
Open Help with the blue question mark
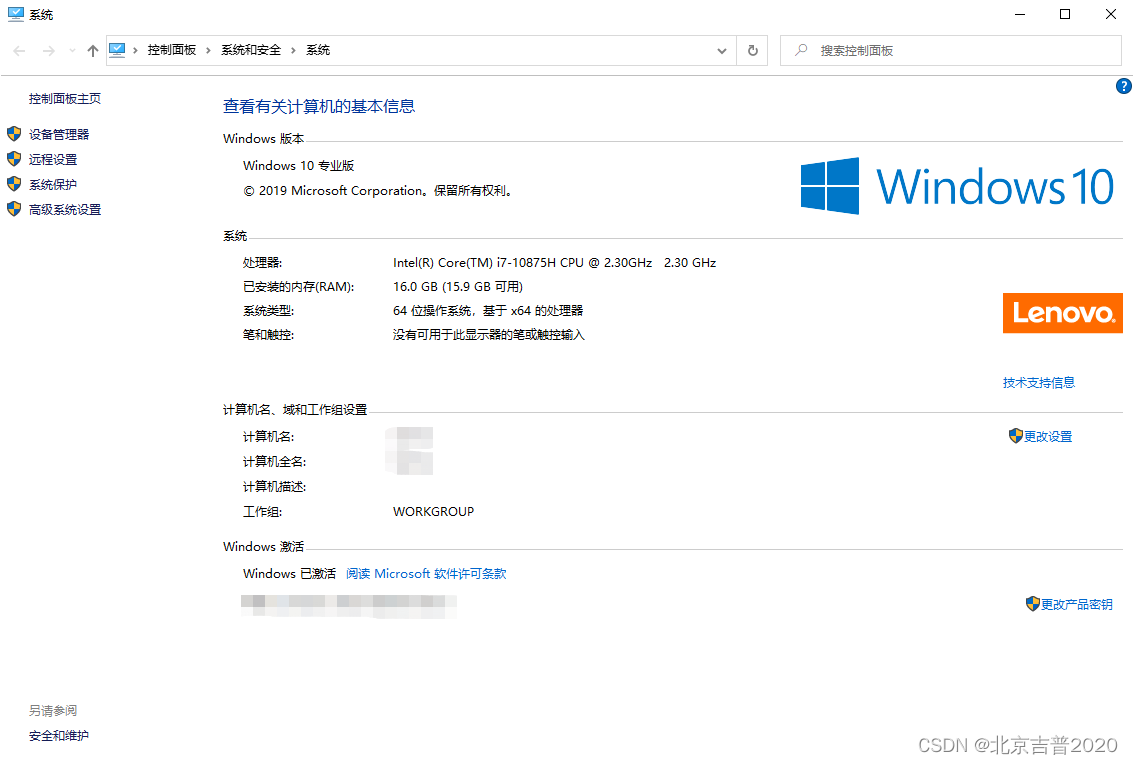pyautogui.click(x=1124, y=86)
